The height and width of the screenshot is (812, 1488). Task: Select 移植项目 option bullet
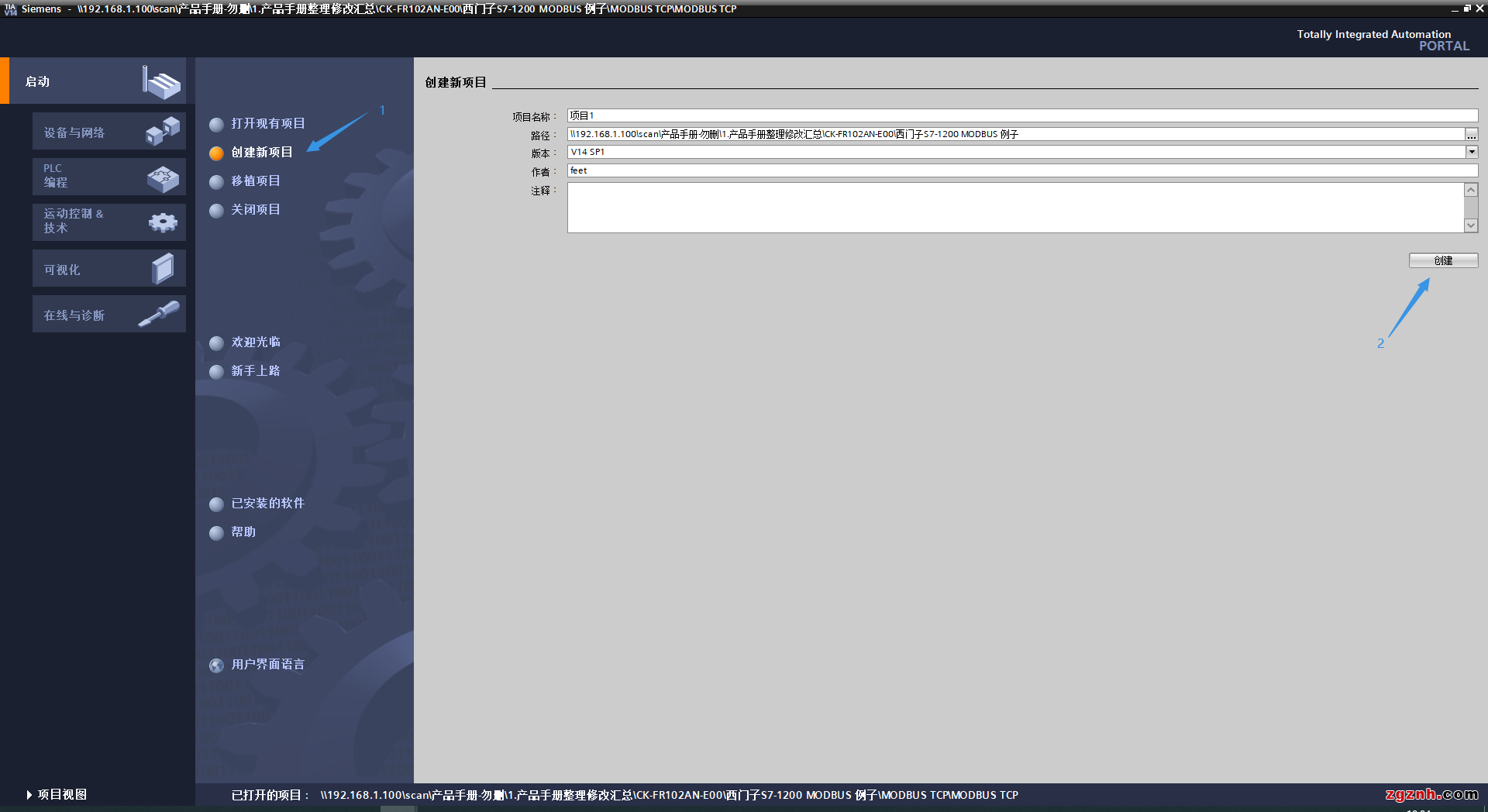coord(217,182)
